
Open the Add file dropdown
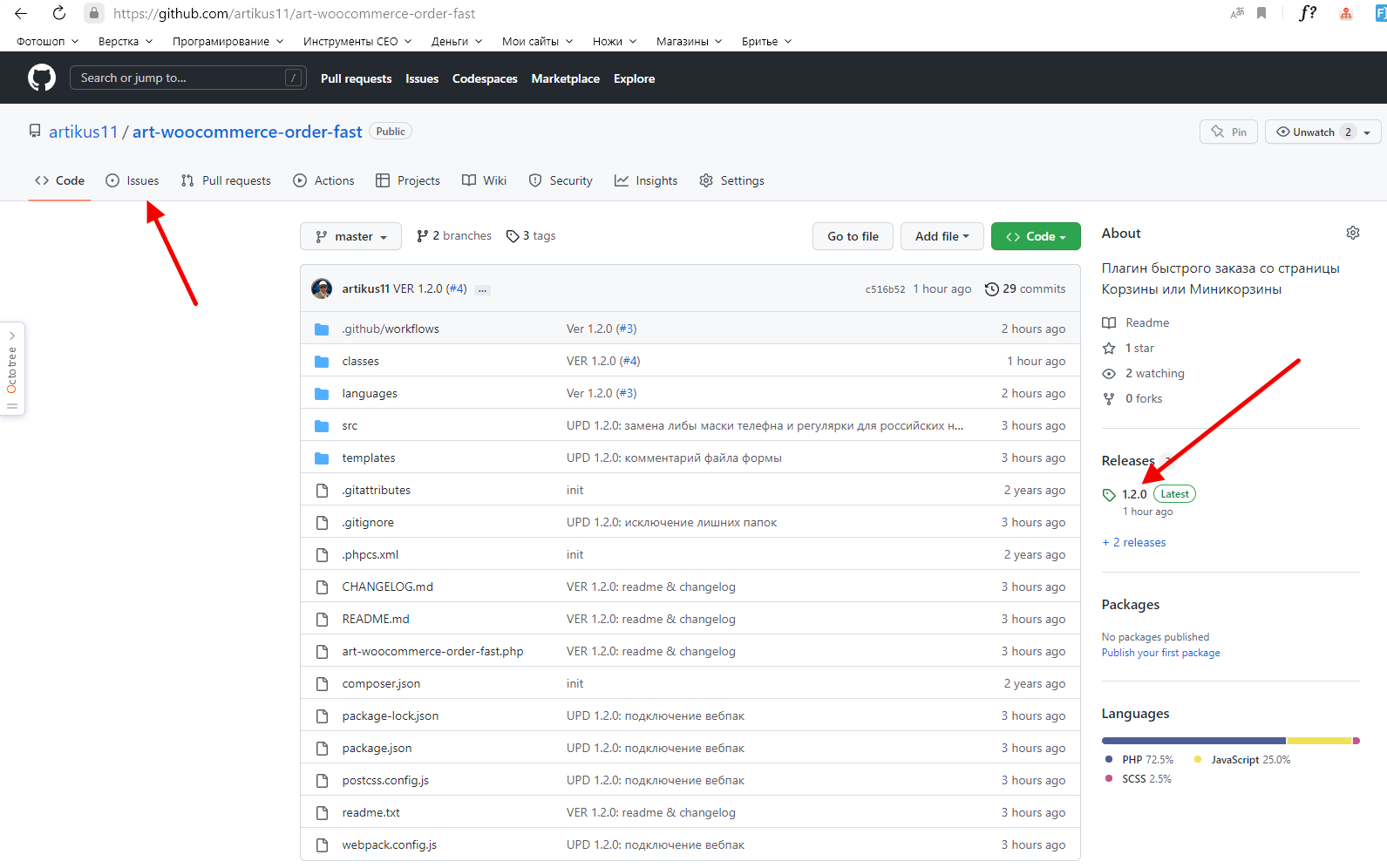tap(942, 236)
